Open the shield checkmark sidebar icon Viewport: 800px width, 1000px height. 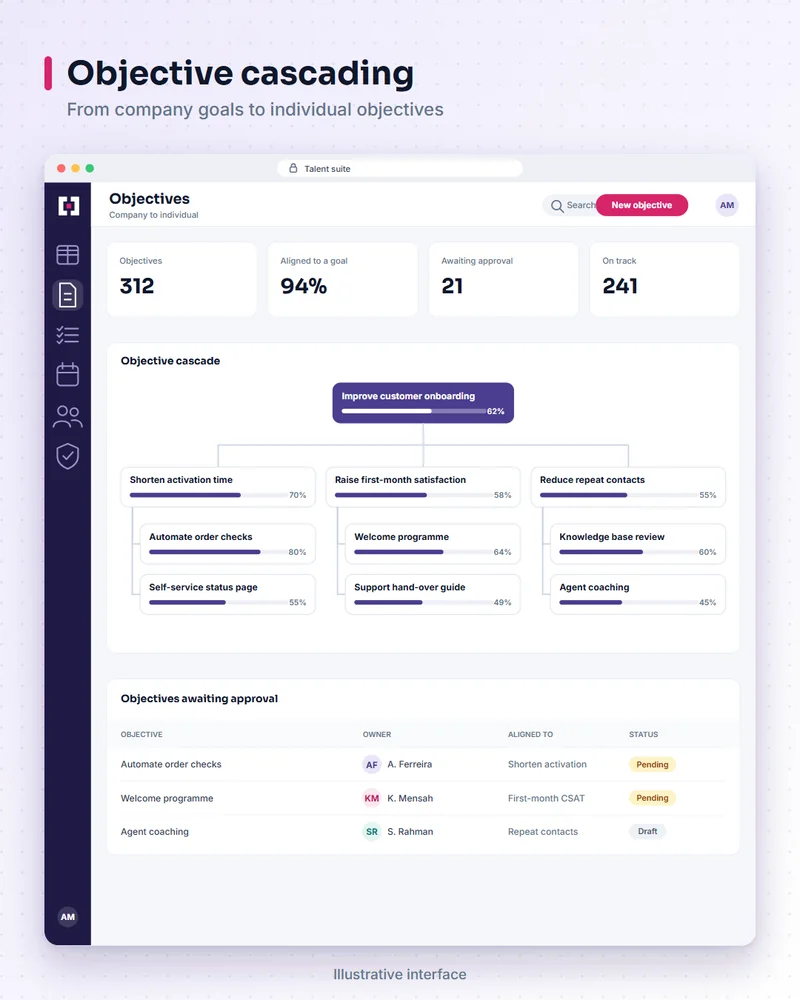tap(68, 457)
